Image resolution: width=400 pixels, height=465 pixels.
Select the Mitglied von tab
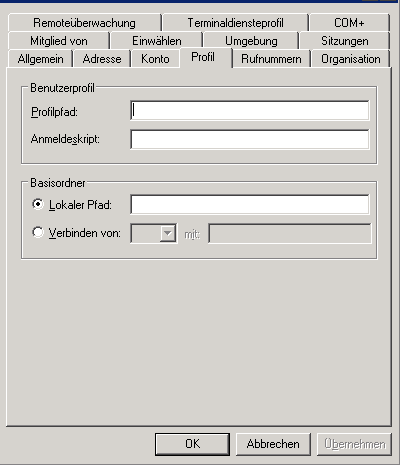coord(59,41)
